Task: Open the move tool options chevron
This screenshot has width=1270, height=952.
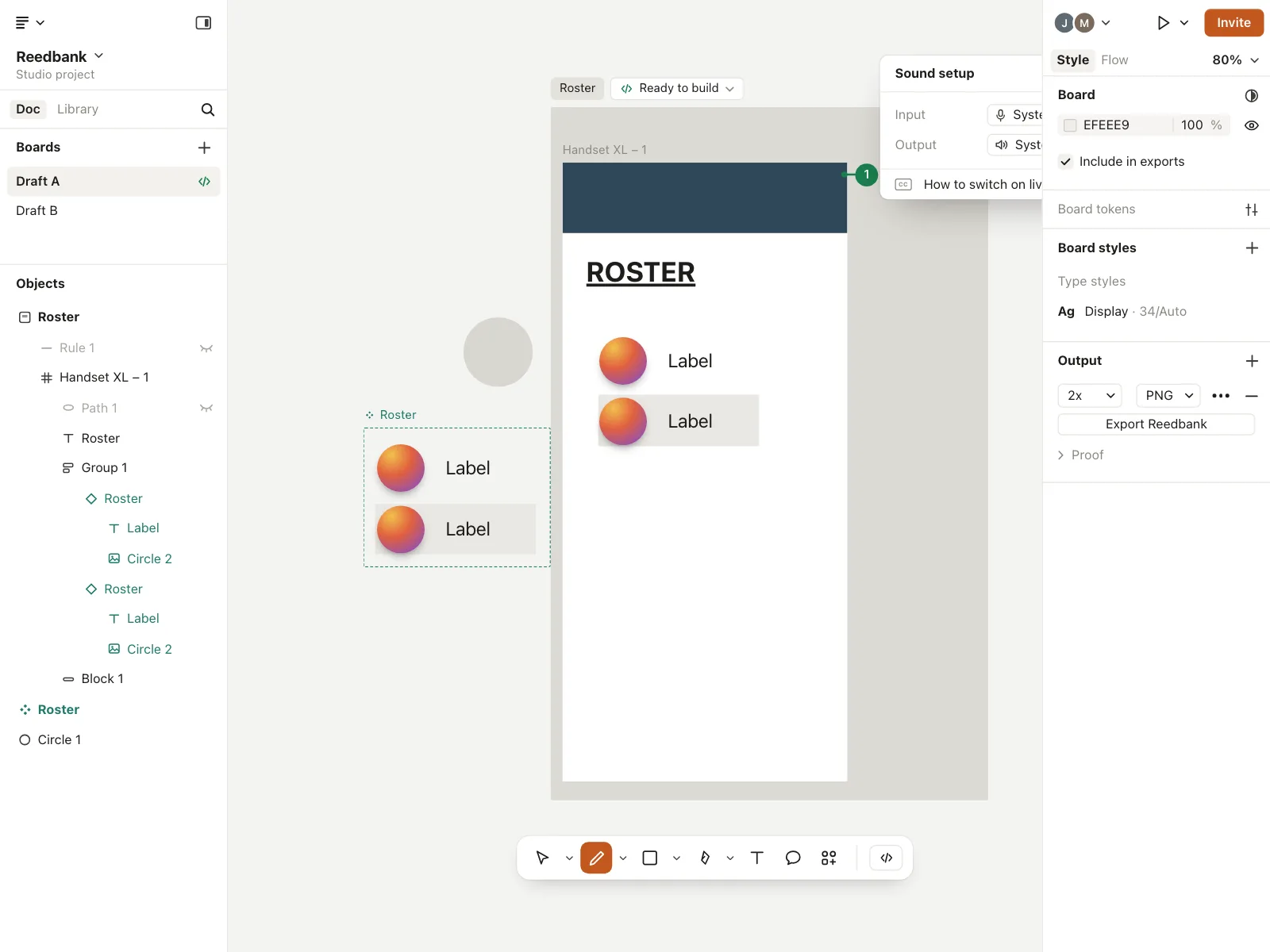Action: coord(569,858)
